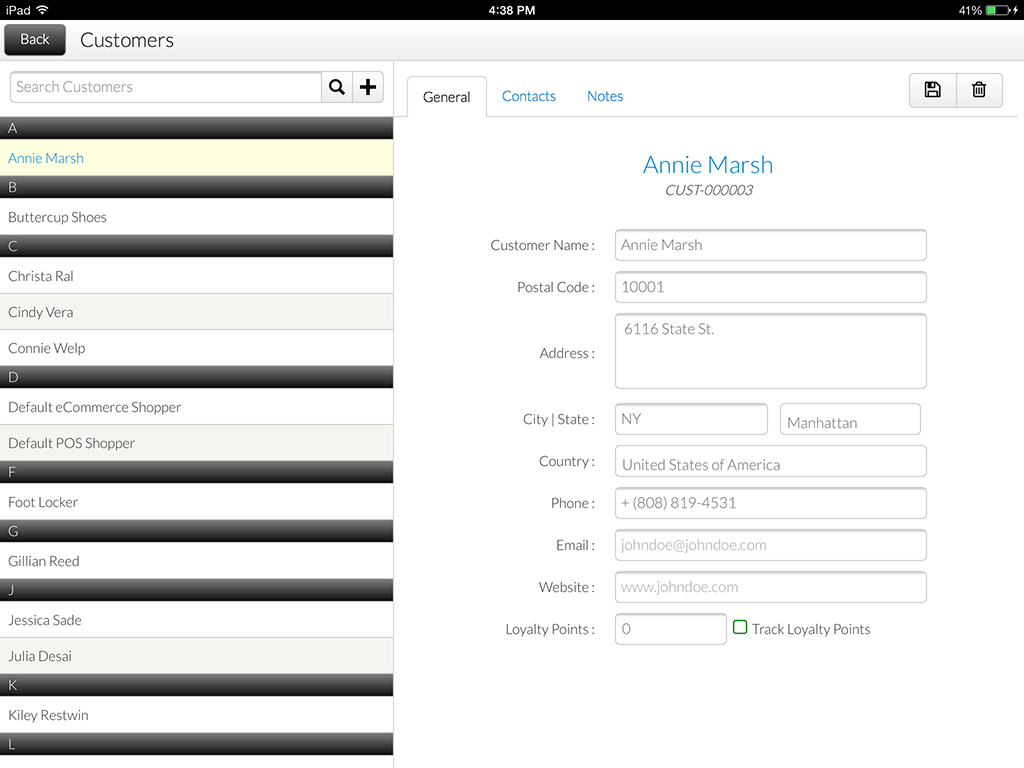Viewport: 1024px width, 768px height.
Task: Click the search magnifier icon
Action: click(x=337, y=87)
